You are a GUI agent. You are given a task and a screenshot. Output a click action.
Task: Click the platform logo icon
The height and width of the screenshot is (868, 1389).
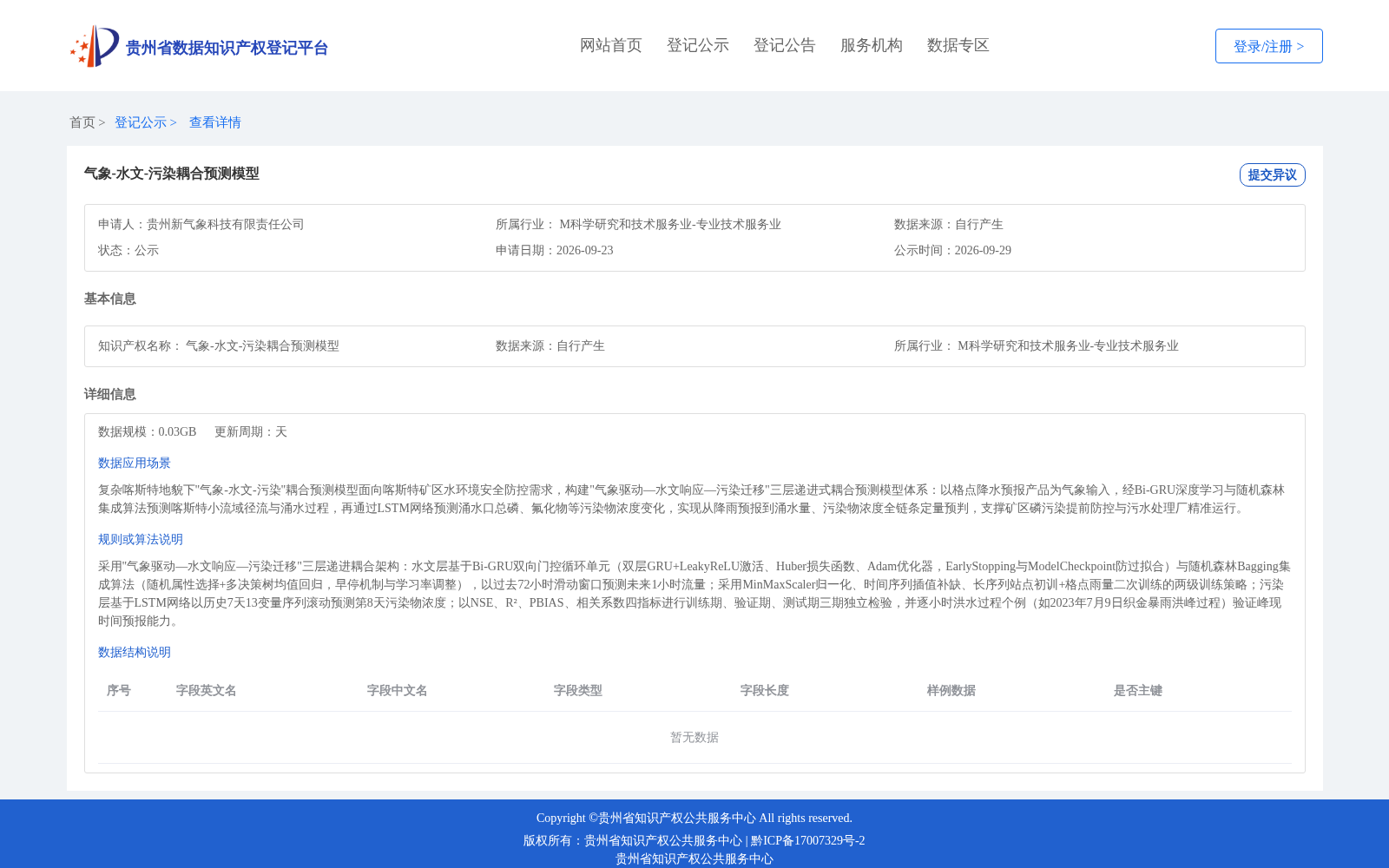click(x=95, y=46)
